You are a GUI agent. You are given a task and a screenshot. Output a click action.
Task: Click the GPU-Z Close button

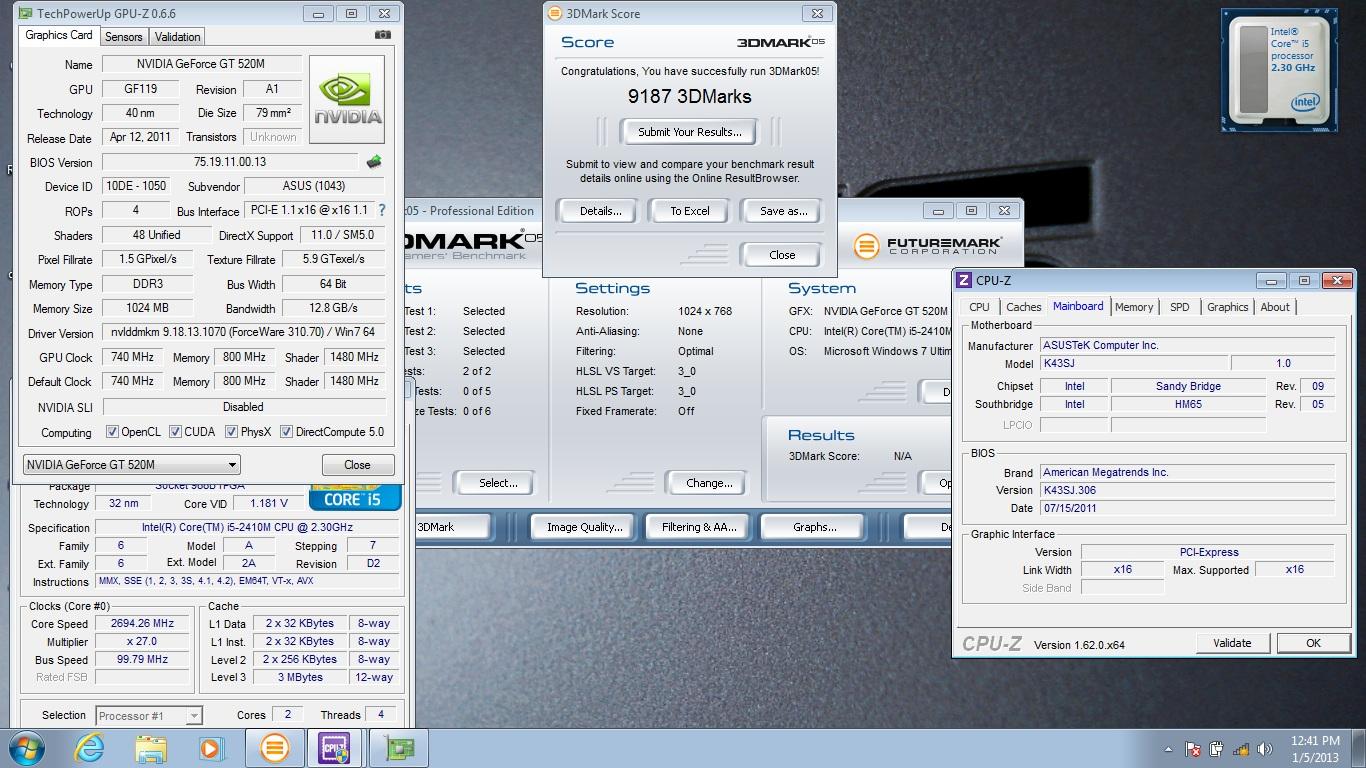357,465
